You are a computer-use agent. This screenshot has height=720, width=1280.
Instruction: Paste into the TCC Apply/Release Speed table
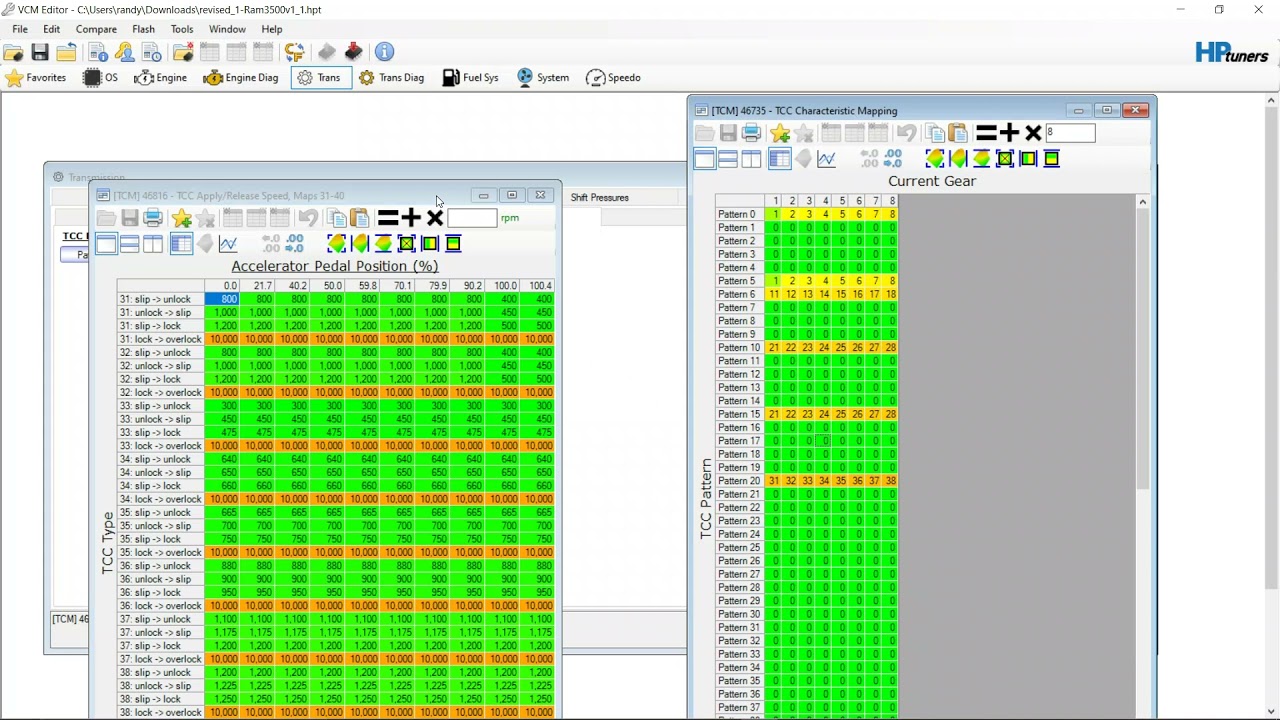pyautogui.click(x=359, y=218)
